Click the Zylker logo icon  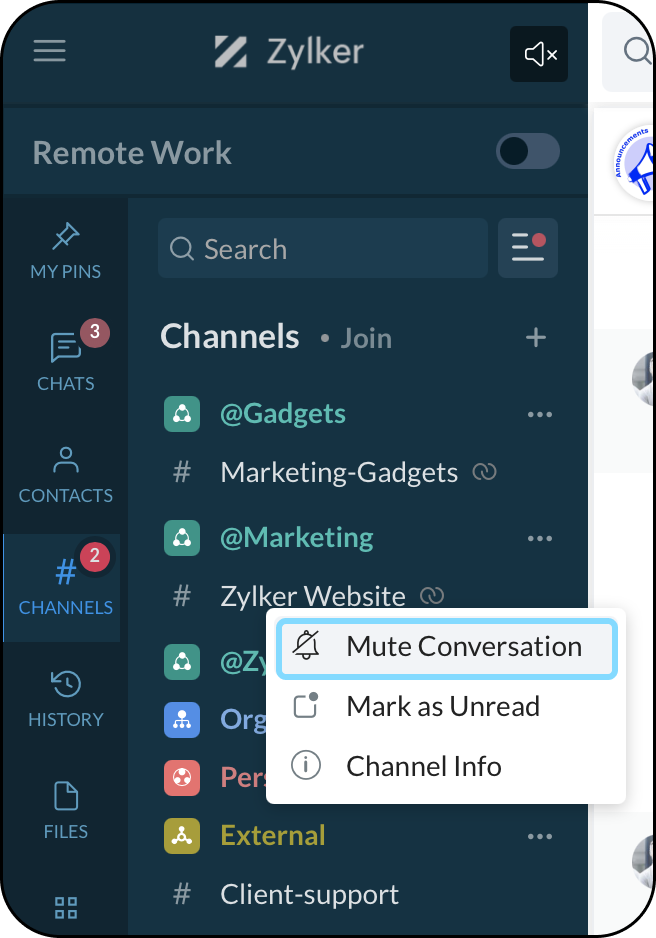coord(231,51)
